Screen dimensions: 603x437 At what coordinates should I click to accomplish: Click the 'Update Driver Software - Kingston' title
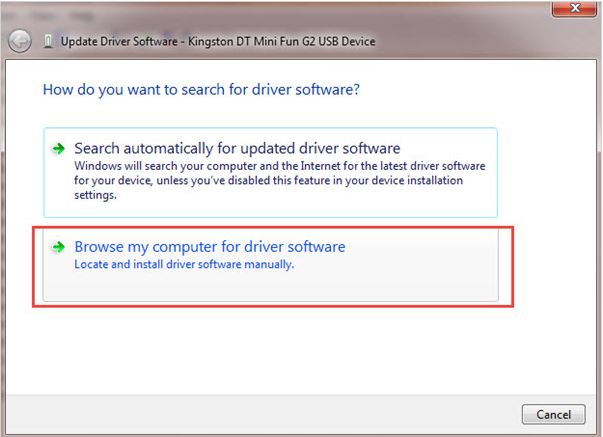pos(218,41)
